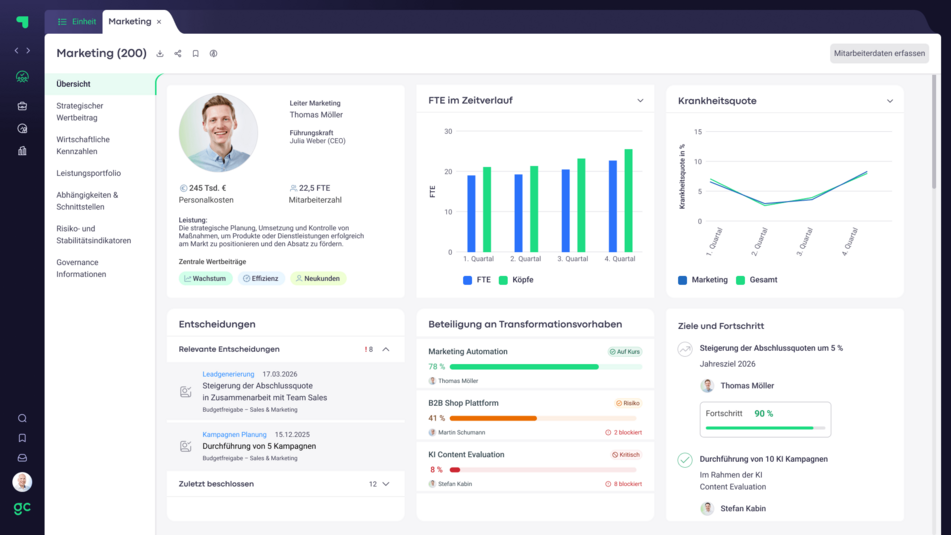
Task: Open the inbox icon in sidebar
Action: click(x=22, y=458)
